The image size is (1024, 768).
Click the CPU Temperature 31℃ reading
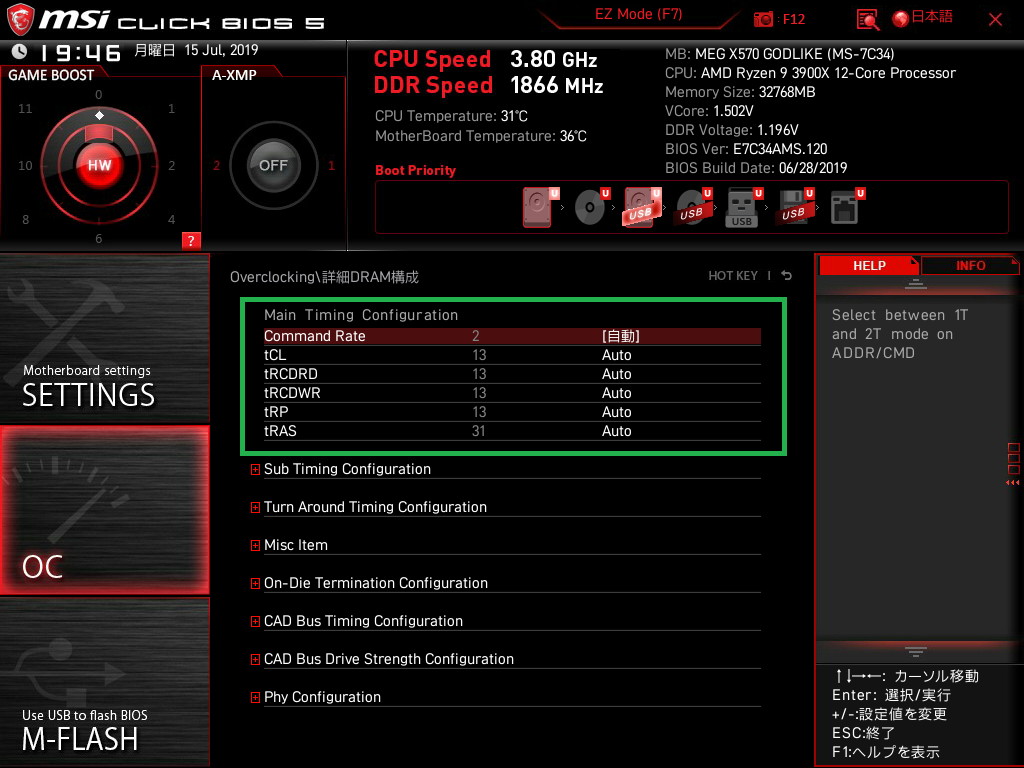coord(451,116)
